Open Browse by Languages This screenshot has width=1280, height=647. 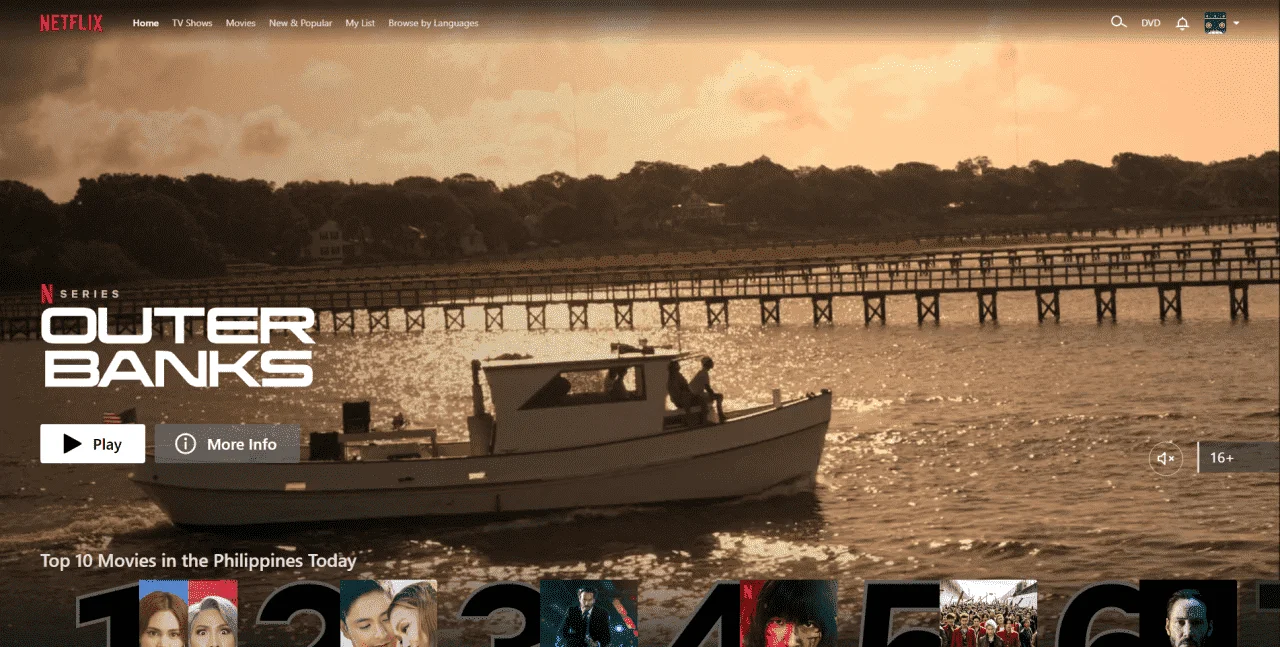click(x=433, y=23)
